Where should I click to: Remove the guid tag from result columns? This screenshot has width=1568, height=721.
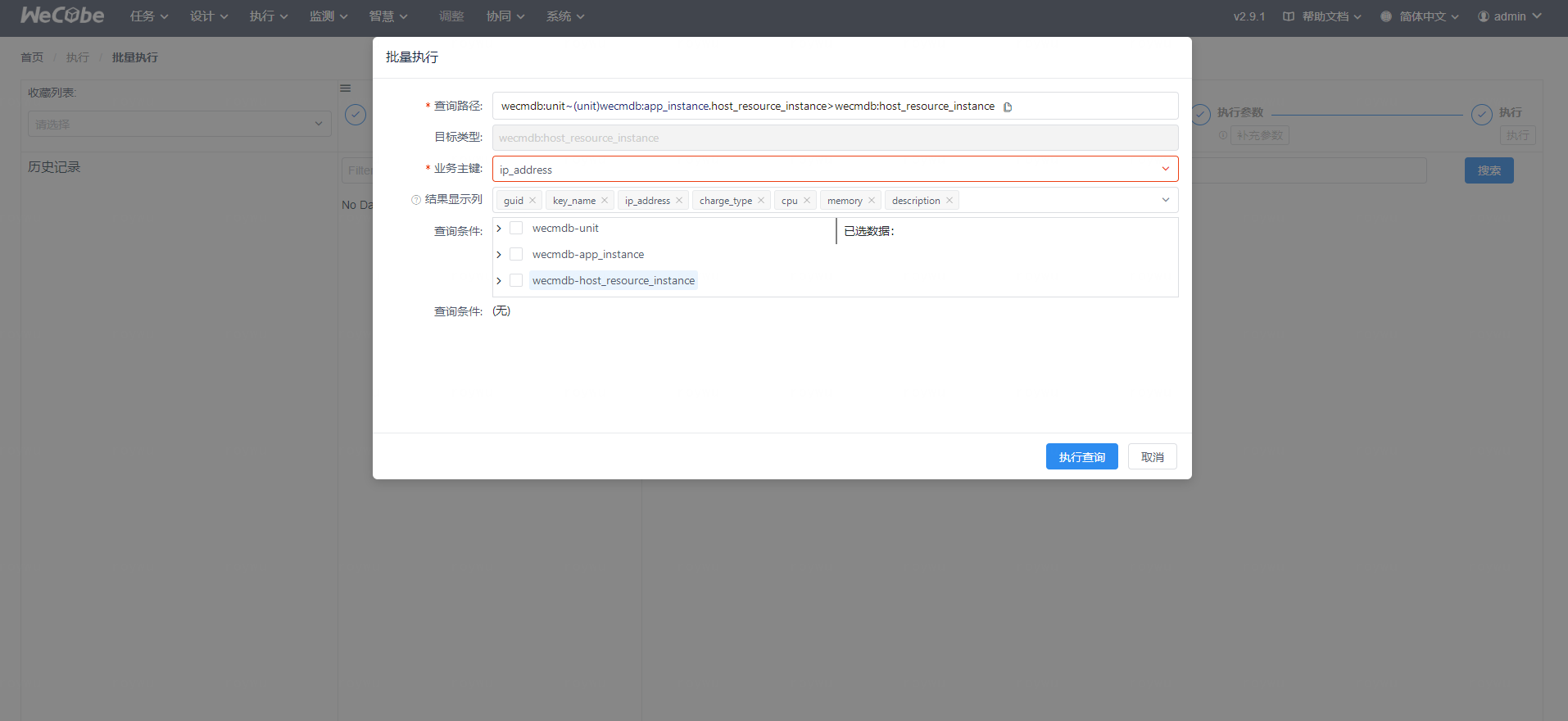(532, 201)
